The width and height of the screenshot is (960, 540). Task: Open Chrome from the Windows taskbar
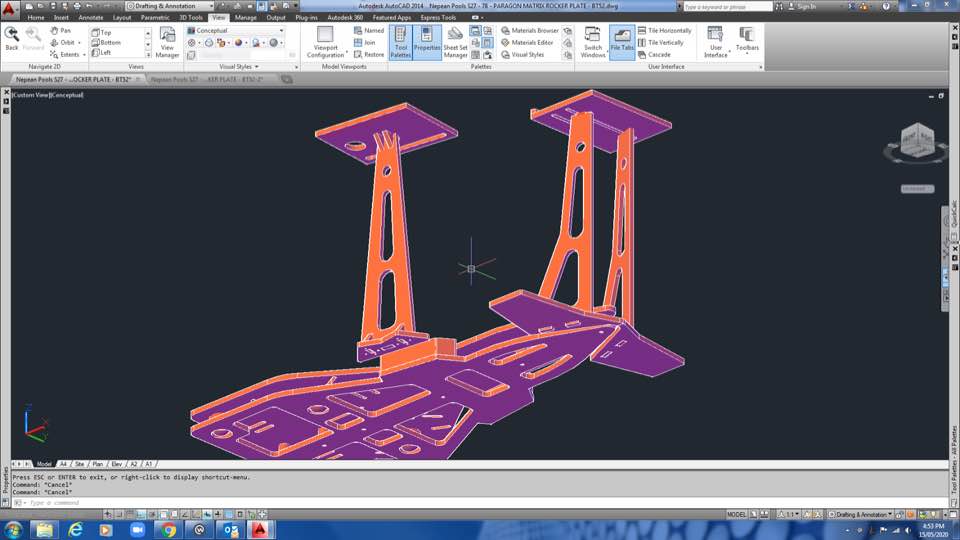tap(167, 529)
